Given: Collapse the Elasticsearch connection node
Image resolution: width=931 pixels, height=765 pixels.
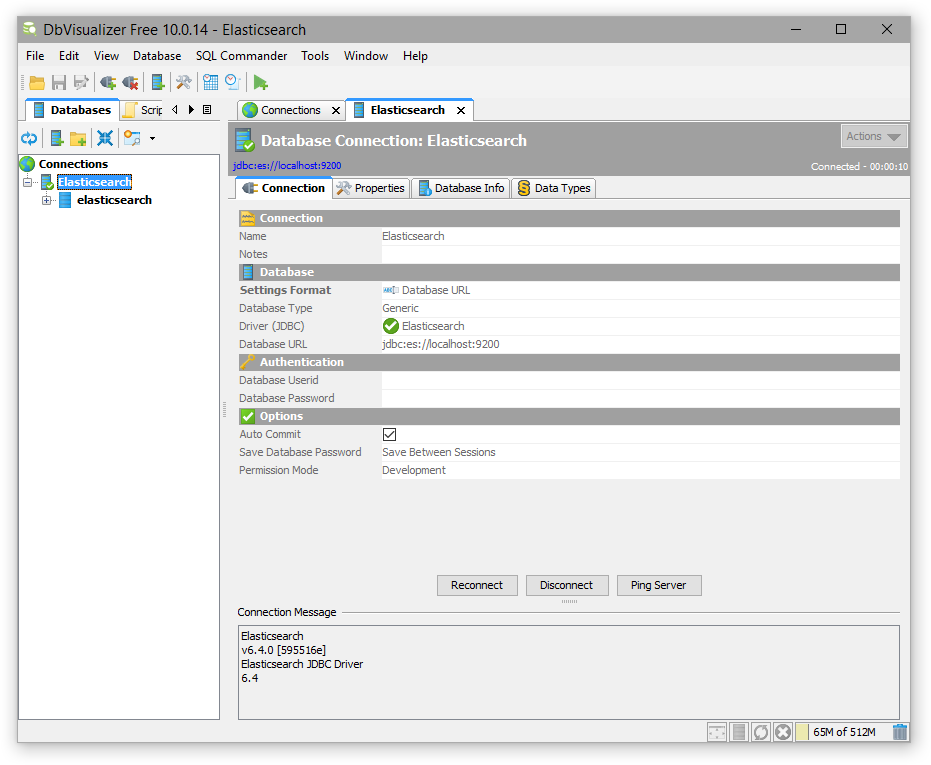Looking at the screenshot, I should [28, 182].
